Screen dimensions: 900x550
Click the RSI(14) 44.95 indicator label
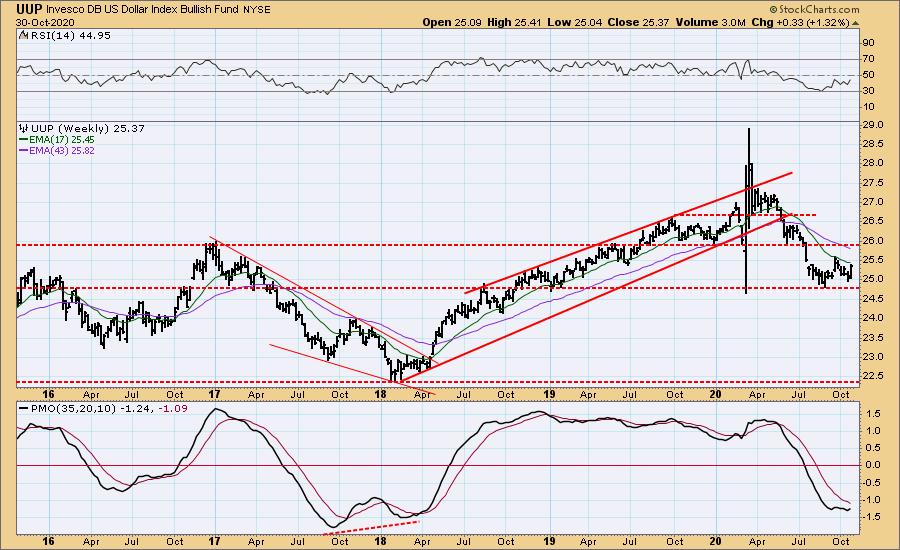click(71, 35)
